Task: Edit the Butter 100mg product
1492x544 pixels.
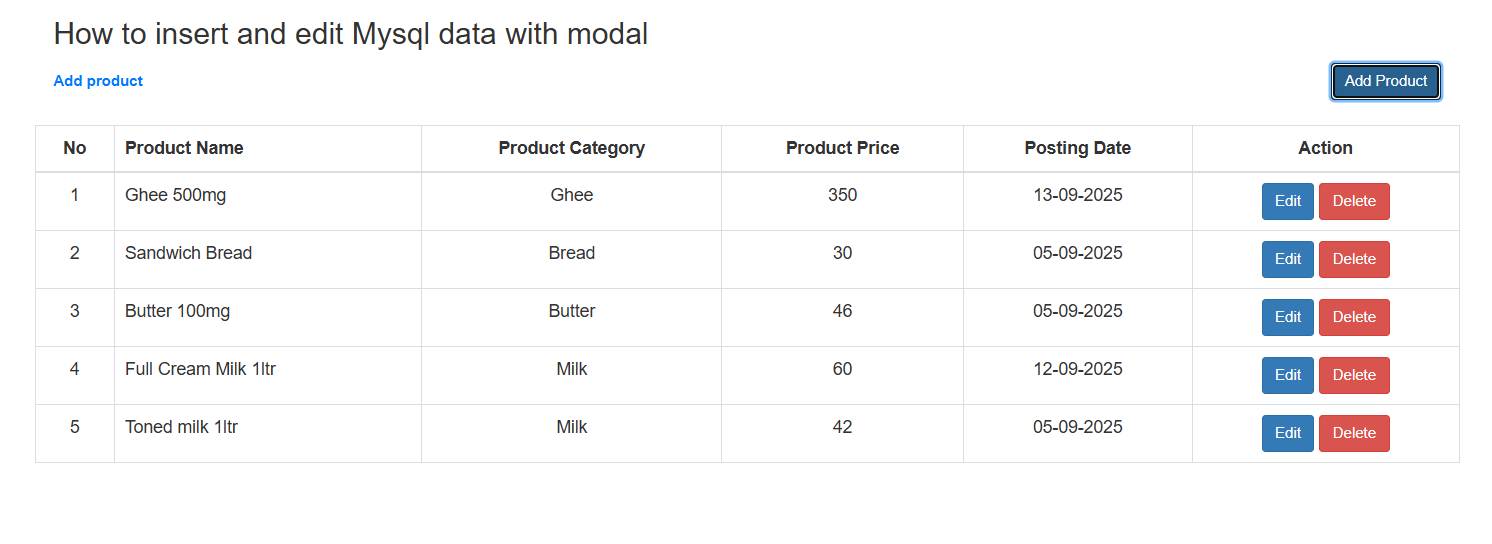Action: pyautogui.click(x=1287, y=317)
